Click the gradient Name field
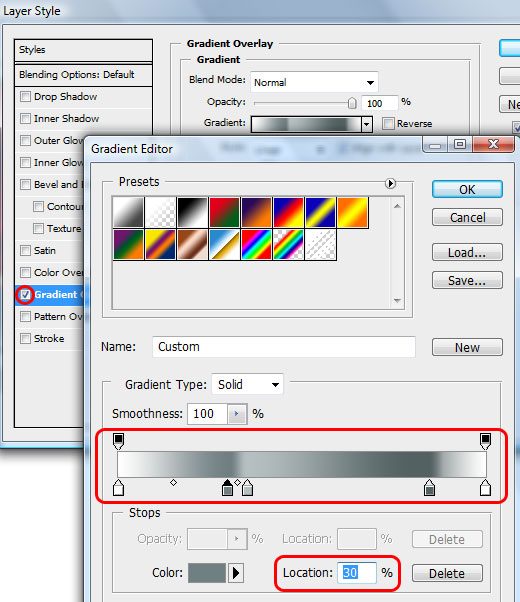 pos(284,347)
